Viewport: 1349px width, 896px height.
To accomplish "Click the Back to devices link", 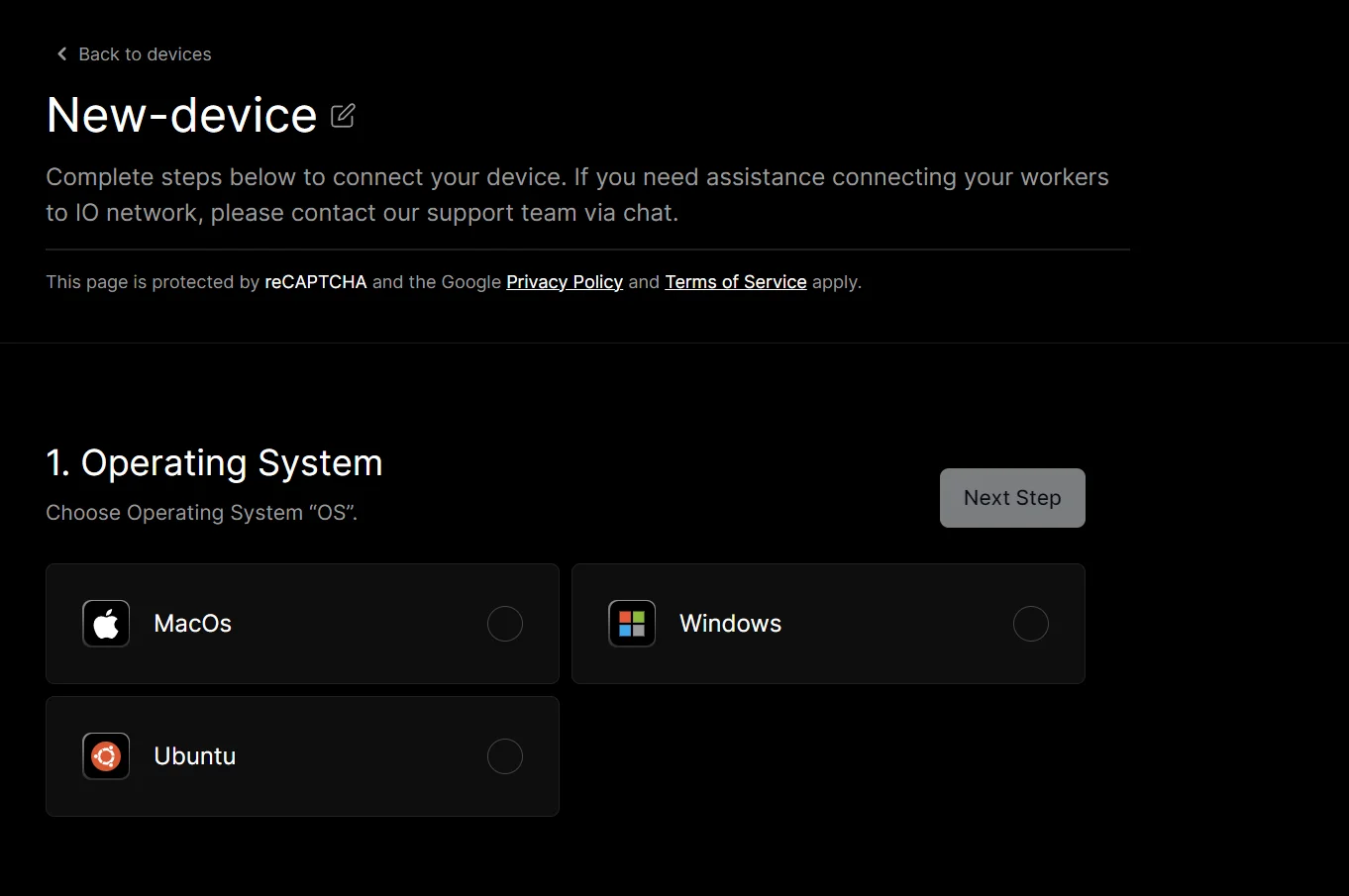I will point(134,54).
